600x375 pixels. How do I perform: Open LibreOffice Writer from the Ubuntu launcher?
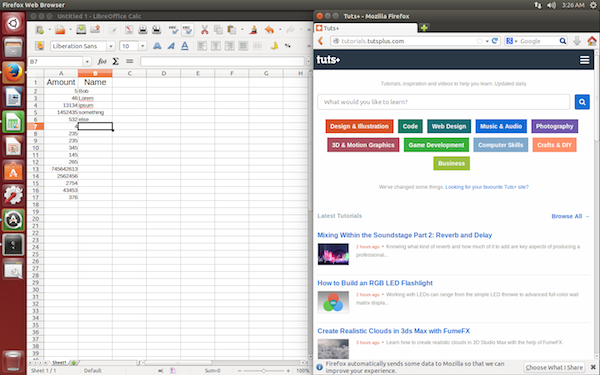[x=13, y=97]
